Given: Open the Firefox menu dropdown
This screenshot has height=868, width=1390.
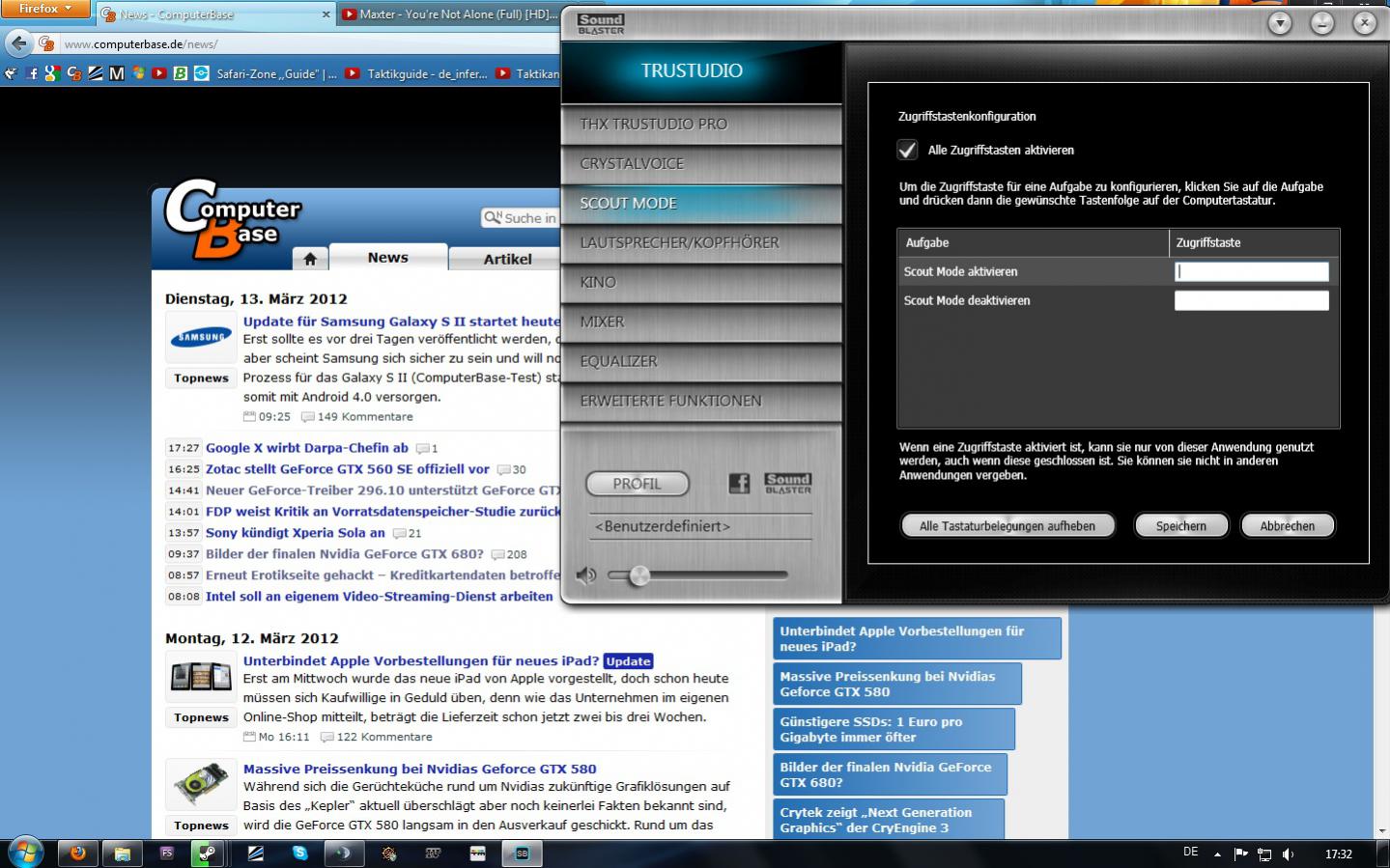Looking at the screenshot, I should 44,9.
